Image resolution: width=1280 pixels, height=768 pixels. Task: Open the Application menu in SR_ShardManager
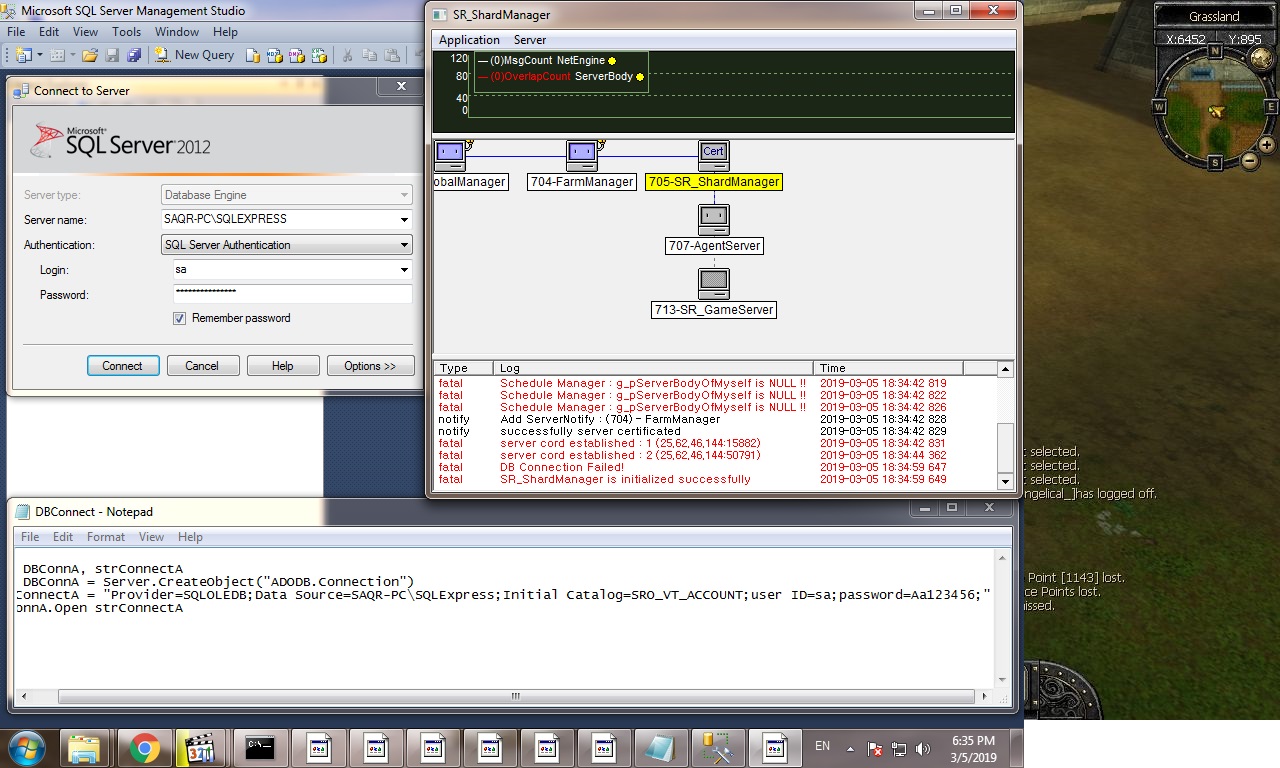(x=469, y=40)
